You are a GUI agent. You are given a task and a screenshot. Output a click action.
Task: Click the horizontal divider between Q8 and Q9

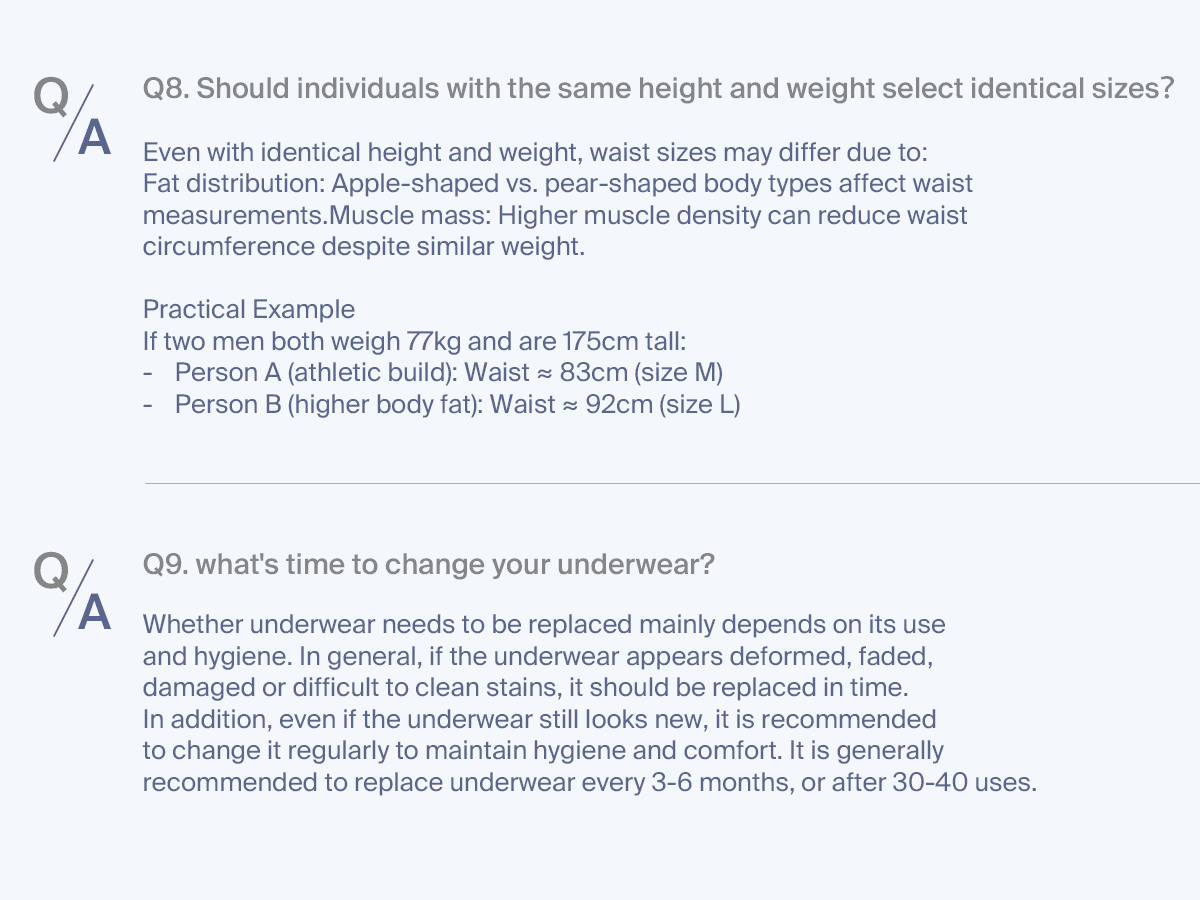coord(672,484)
